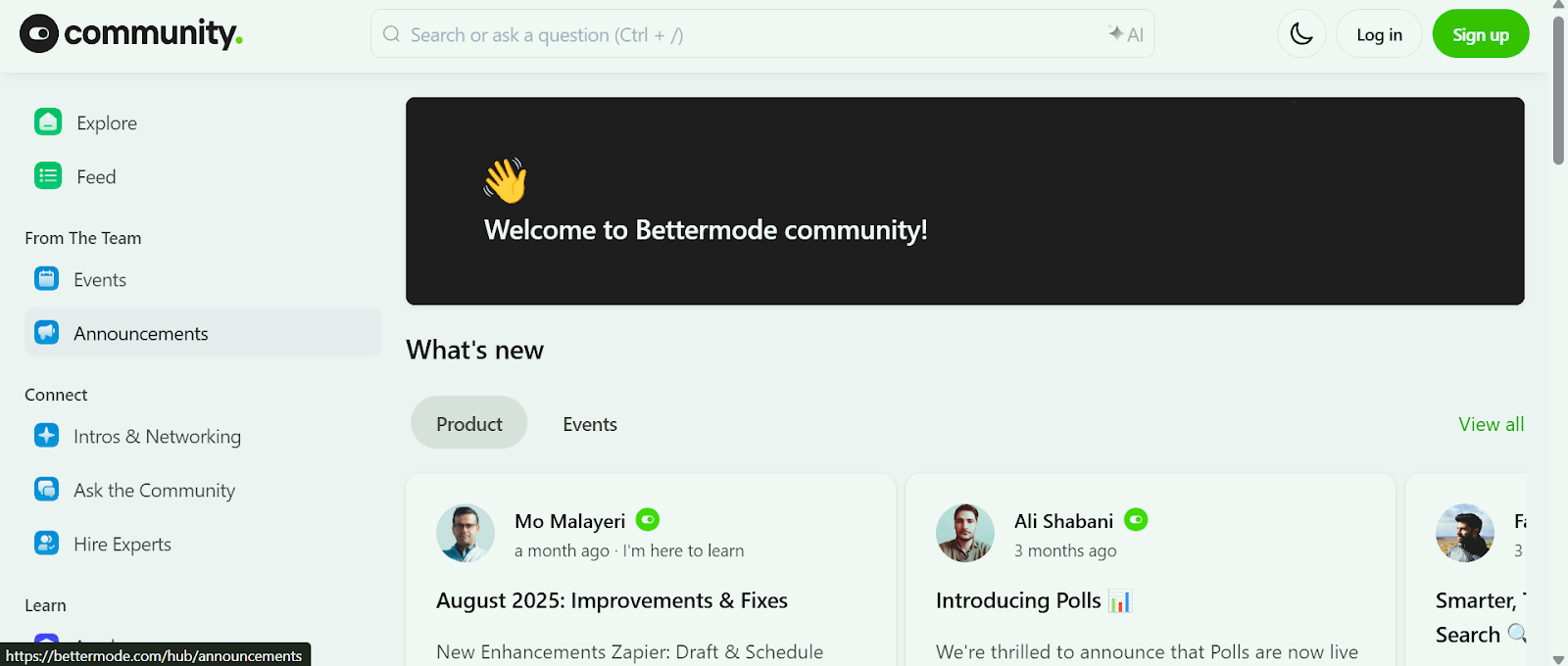Viewport: 1568px width, 666px height.
Task: Click the Events calendar icon in sidebar
Action: [x=46, y=279]
